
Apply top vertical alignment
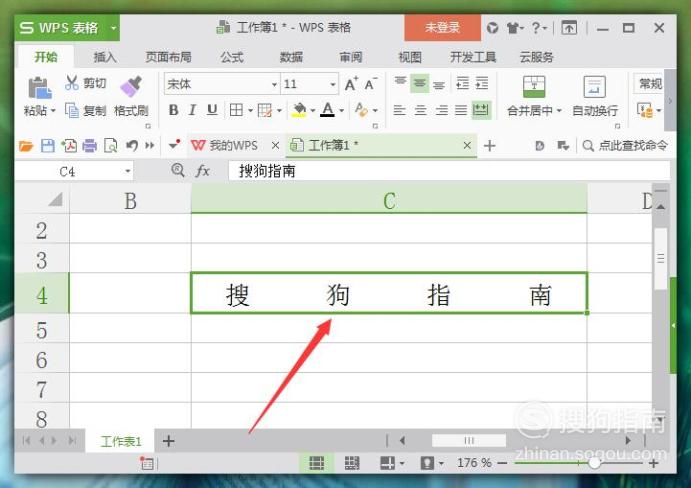click(x=400, y=83)
